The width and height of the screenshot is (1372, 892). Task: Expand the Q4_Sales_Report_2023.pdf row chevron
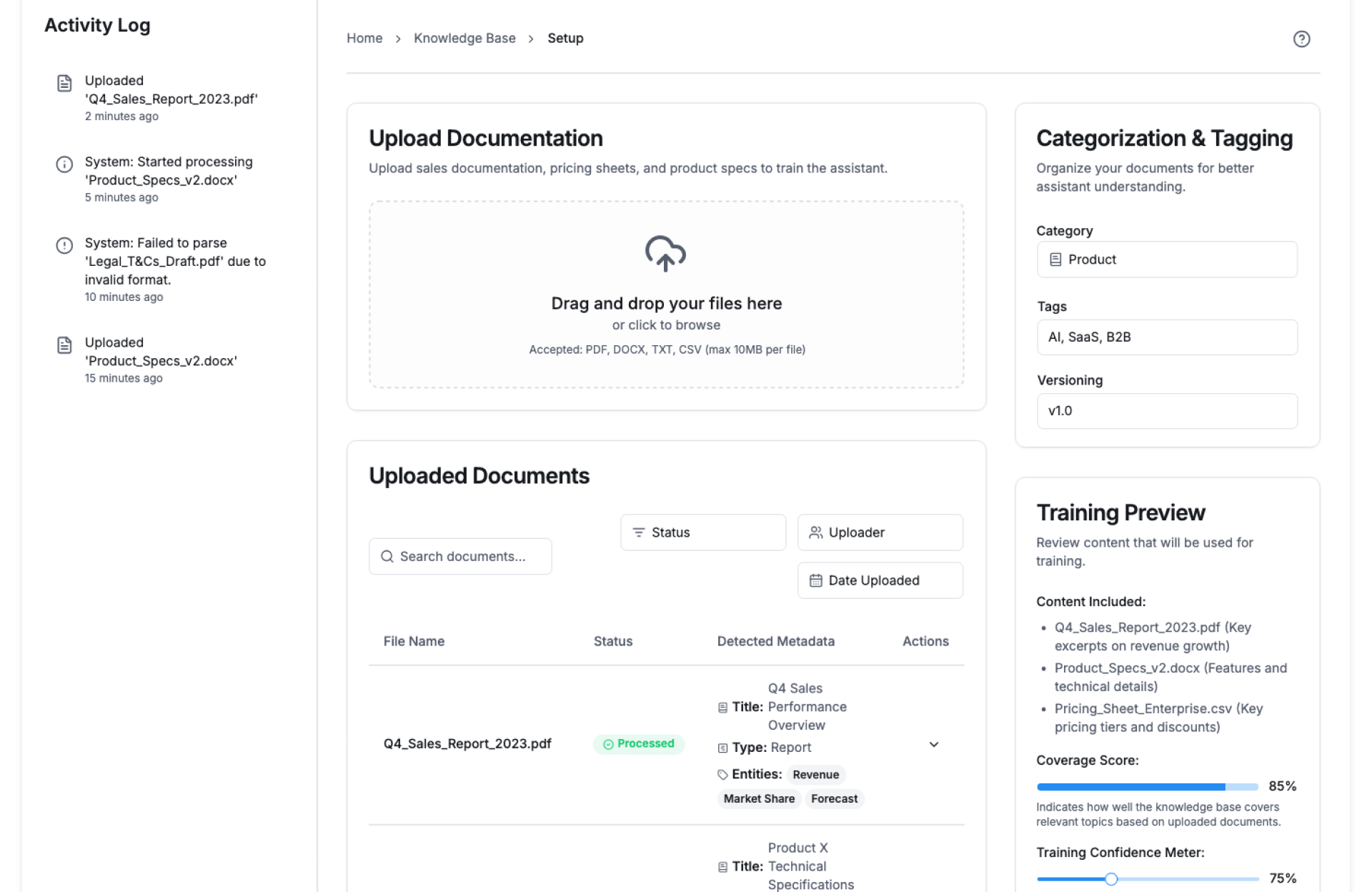933,745
